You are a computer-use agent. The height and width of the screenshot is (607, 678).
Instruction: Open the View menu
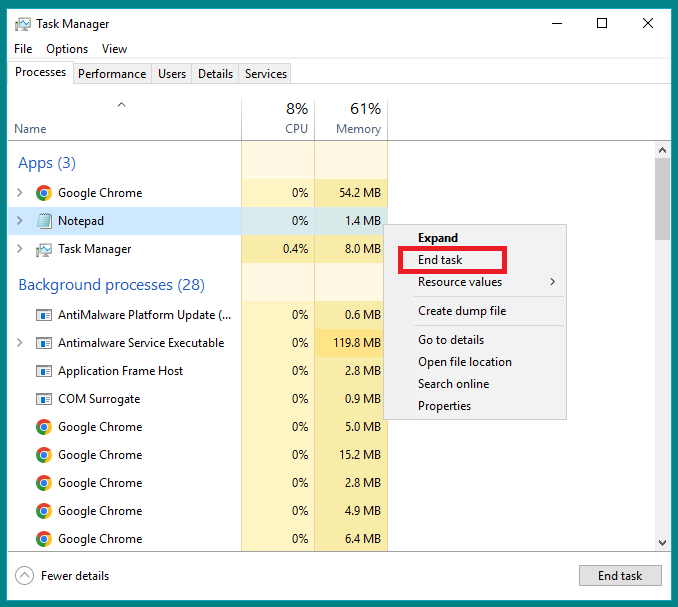[x=114, y=49]
